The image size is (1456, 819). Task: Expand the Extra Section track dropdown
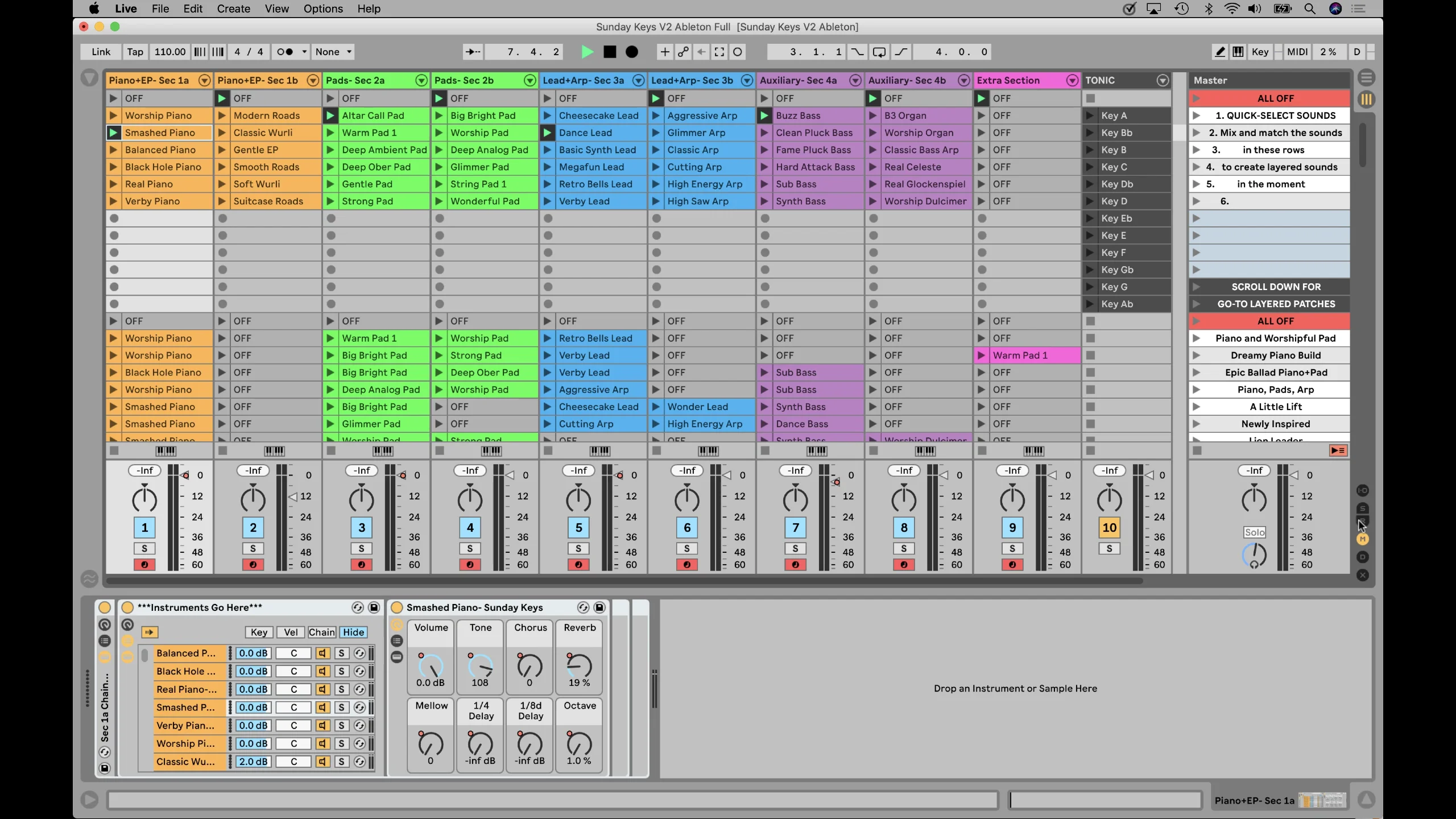tap(1072, 80)
